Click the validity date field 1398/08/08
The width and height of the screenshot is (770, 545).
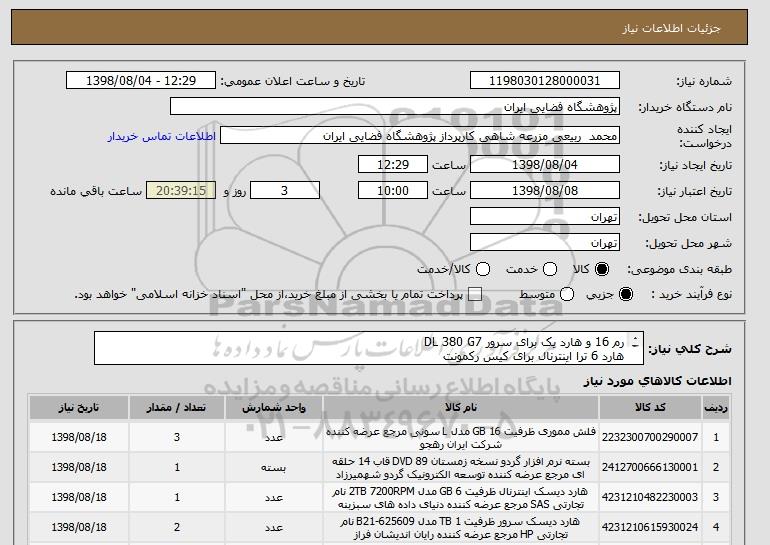click(545, 191)
